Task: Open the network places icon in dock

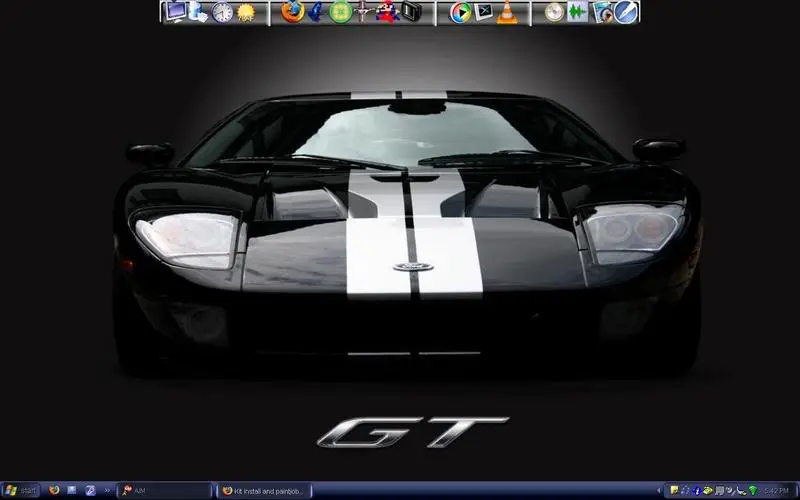Action: coord(198,12)
